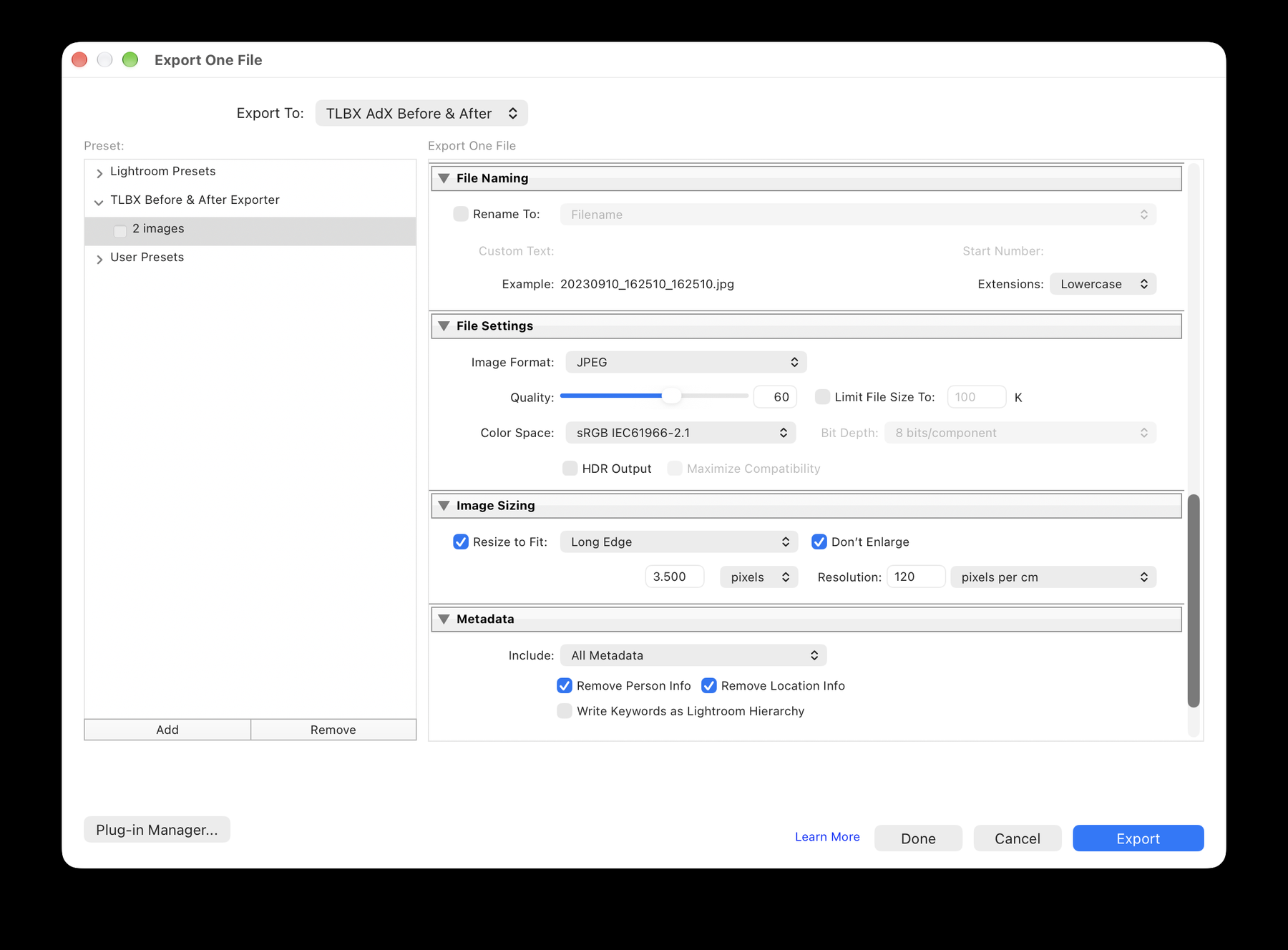This screenshot has width=1288, height=950.
Task: Uncheck Remove Location Info
Action: 709,686
